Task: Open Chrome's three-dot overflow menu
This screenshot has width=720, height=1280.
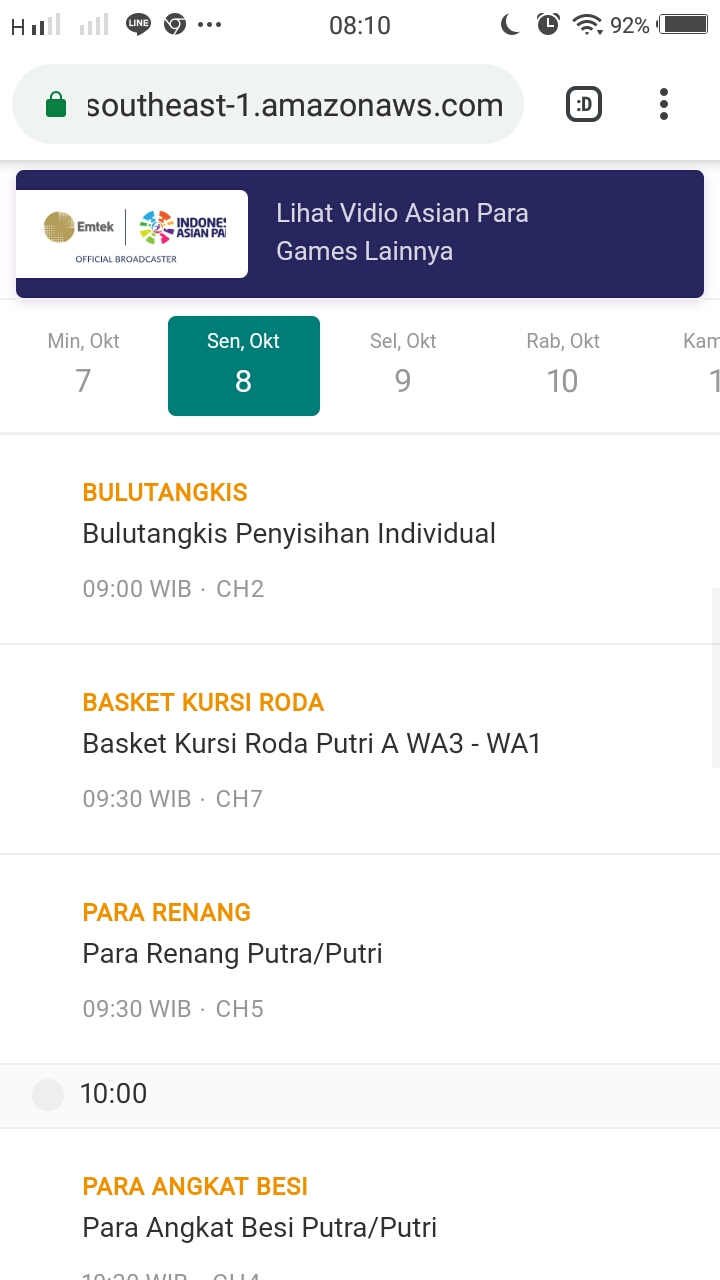Action: coord(663,104)
